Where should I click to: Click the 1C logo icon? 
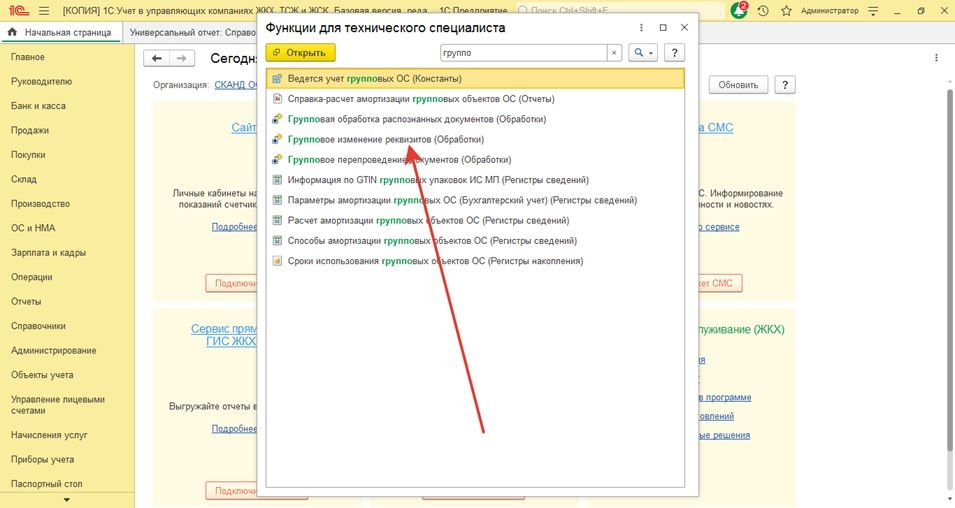tap(19, 11)
